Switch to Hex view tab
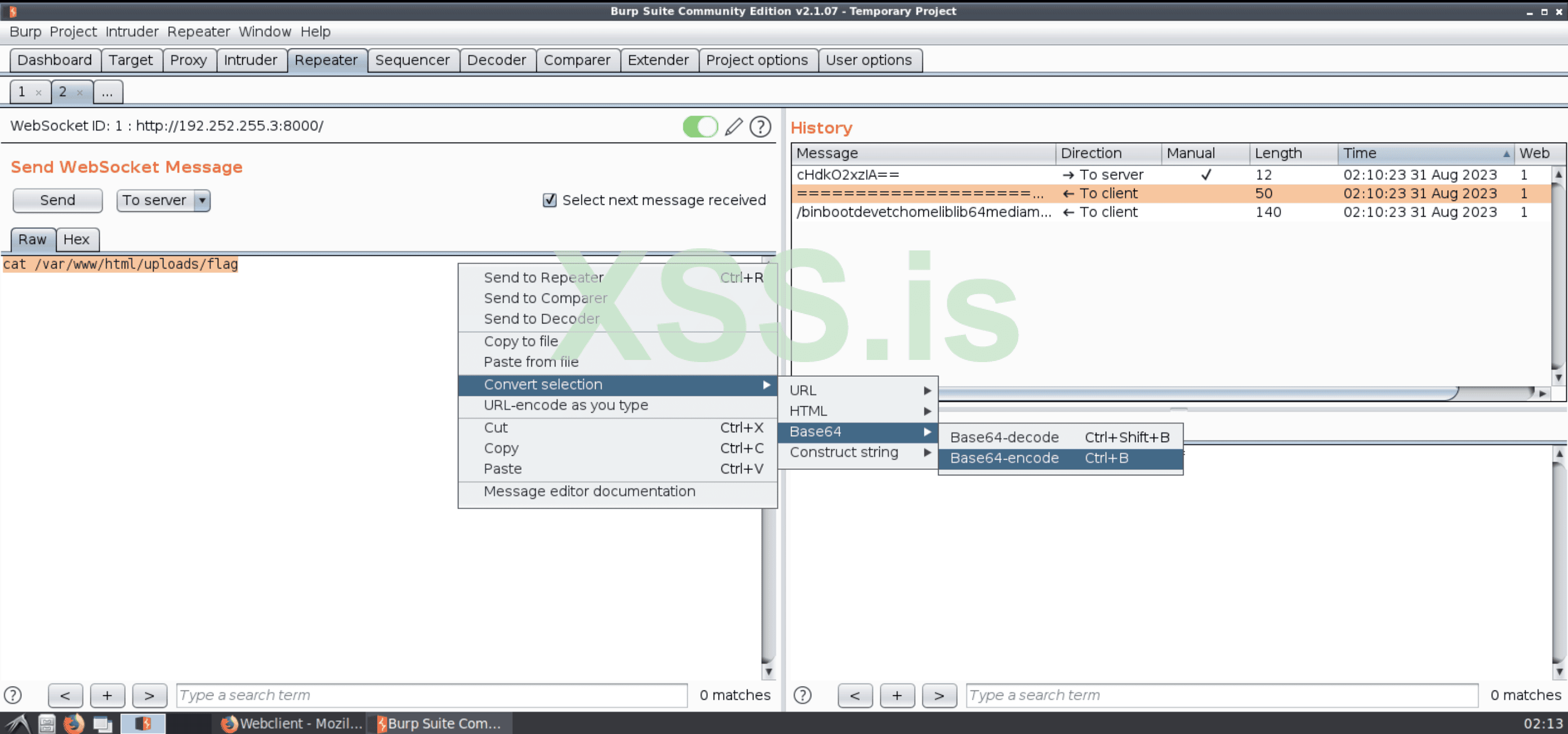 76,239
